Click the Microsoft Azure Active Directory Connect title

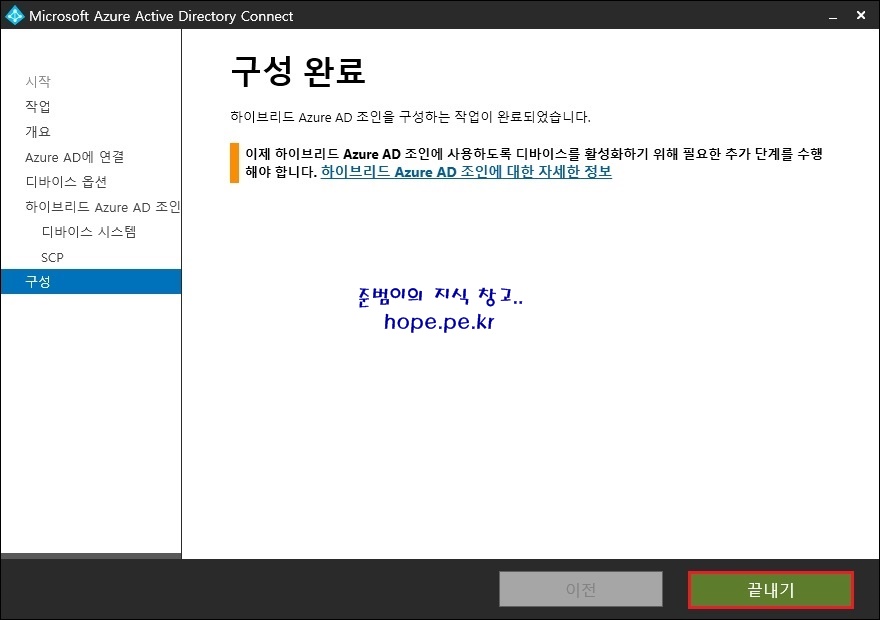(161, 16)
